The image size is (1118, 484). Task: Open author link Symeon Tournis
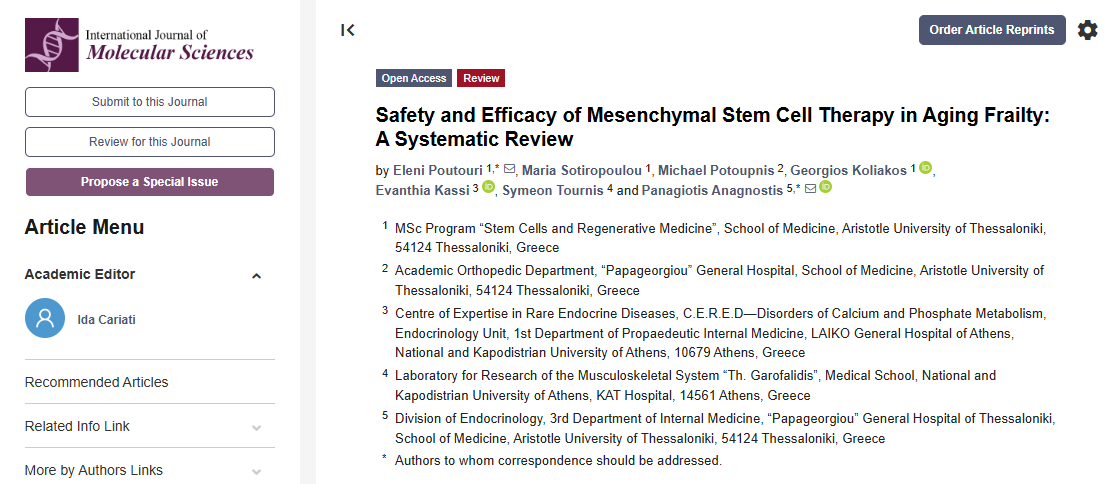[x=553, y=190]
